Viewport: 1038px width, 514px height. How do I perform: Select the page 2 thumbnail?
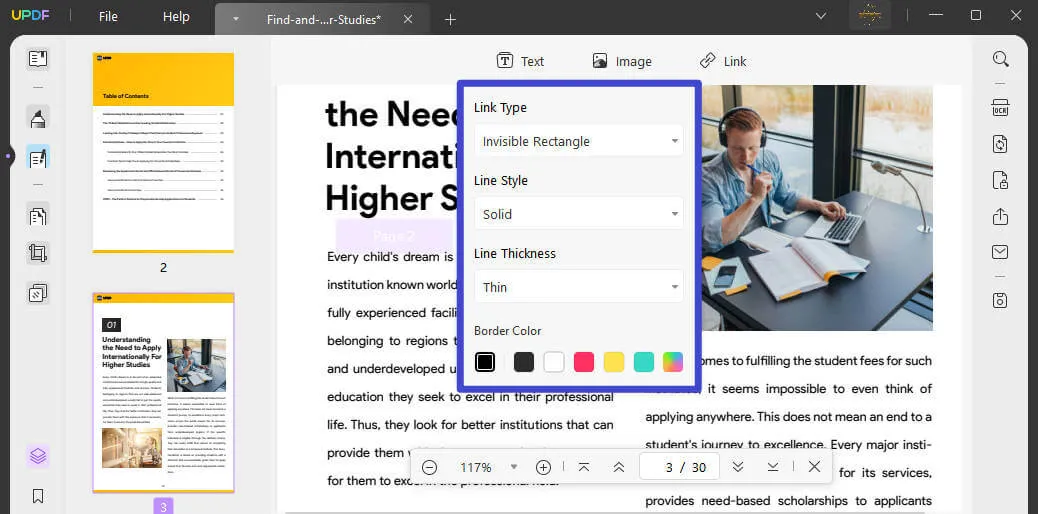point(163,152)
